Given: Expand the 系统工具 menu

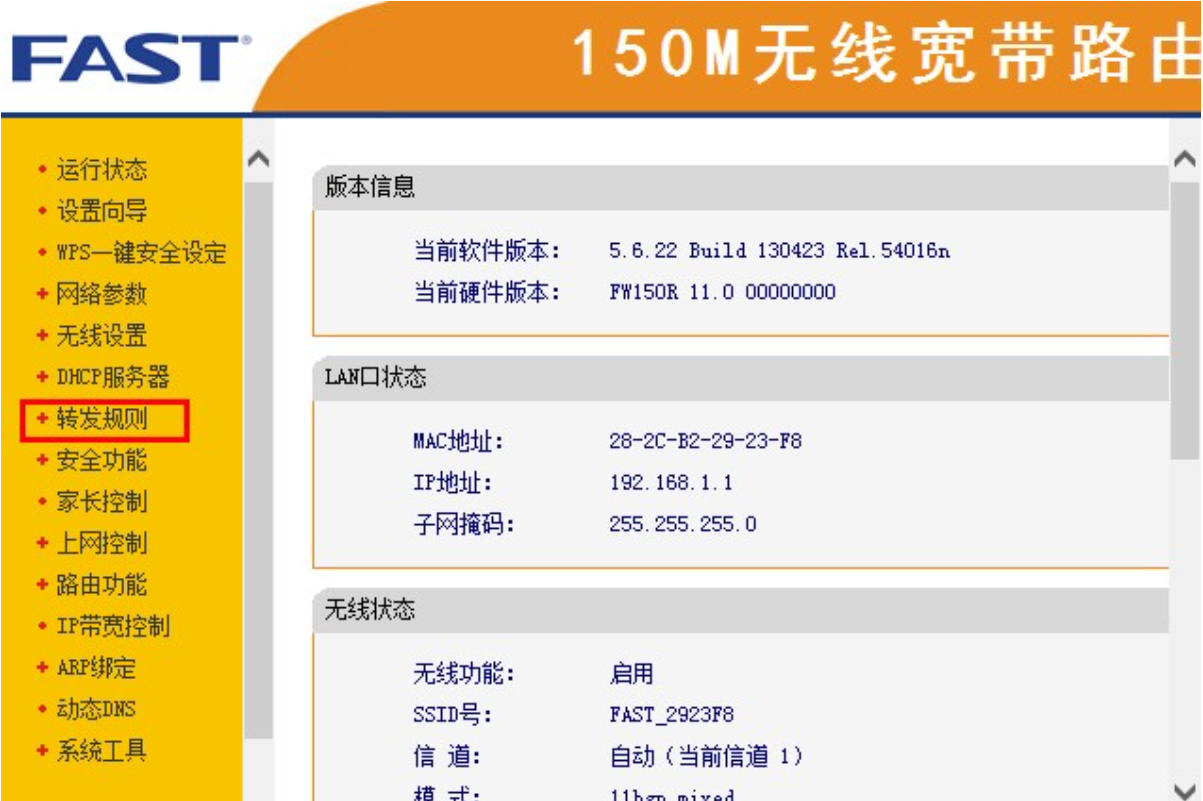Looking at the screenshot, I should pyautogui.click(x=101, y=751).
